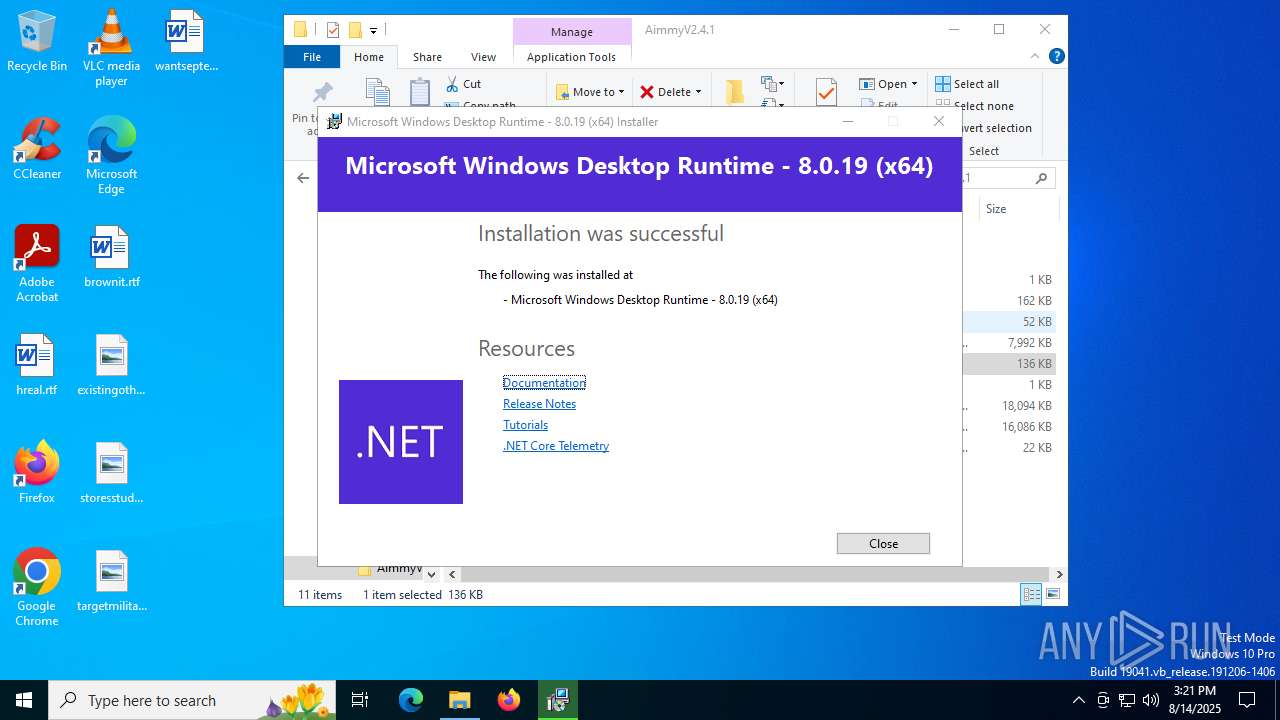Switch to the View ribbon tab
Screen dimensions: 1280x720
[483, 57]
